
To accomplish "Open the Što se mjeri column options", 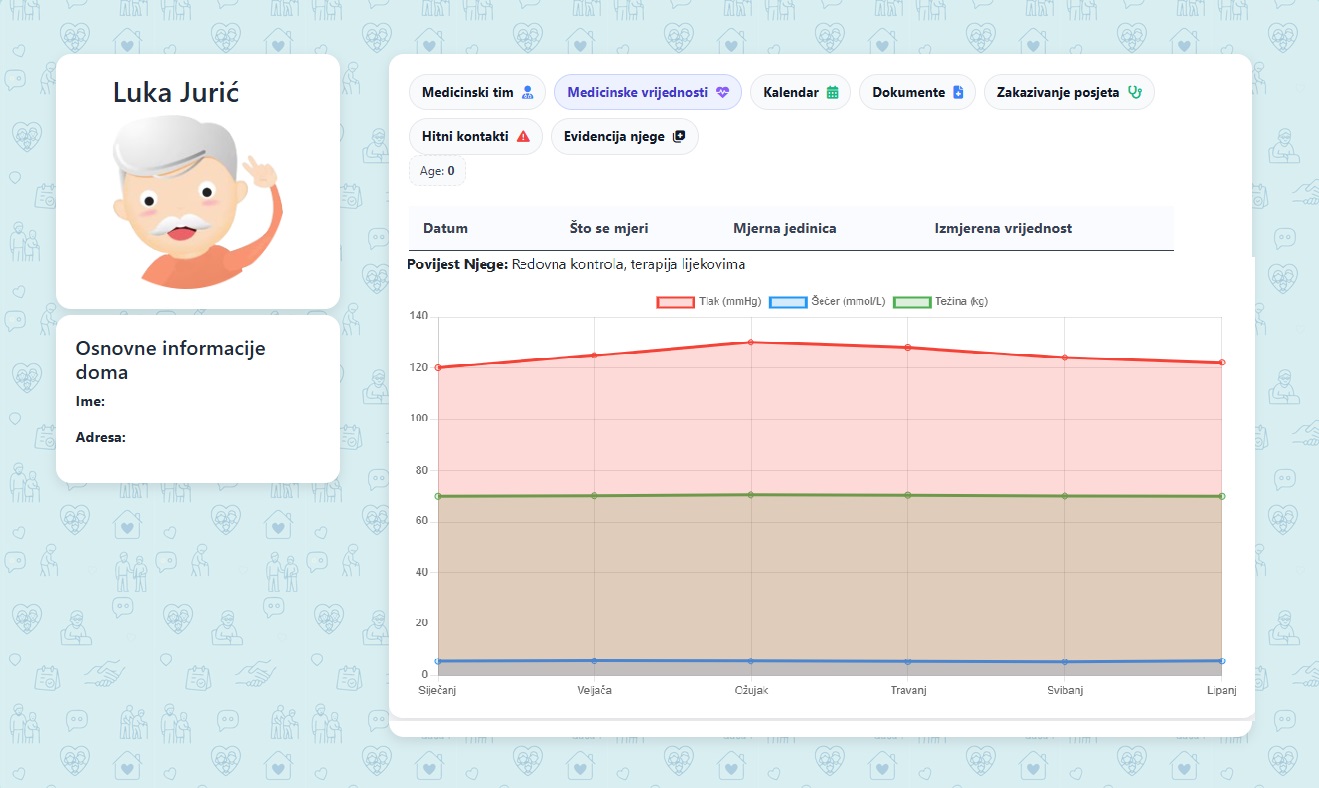I will click(x=608, y=228).
